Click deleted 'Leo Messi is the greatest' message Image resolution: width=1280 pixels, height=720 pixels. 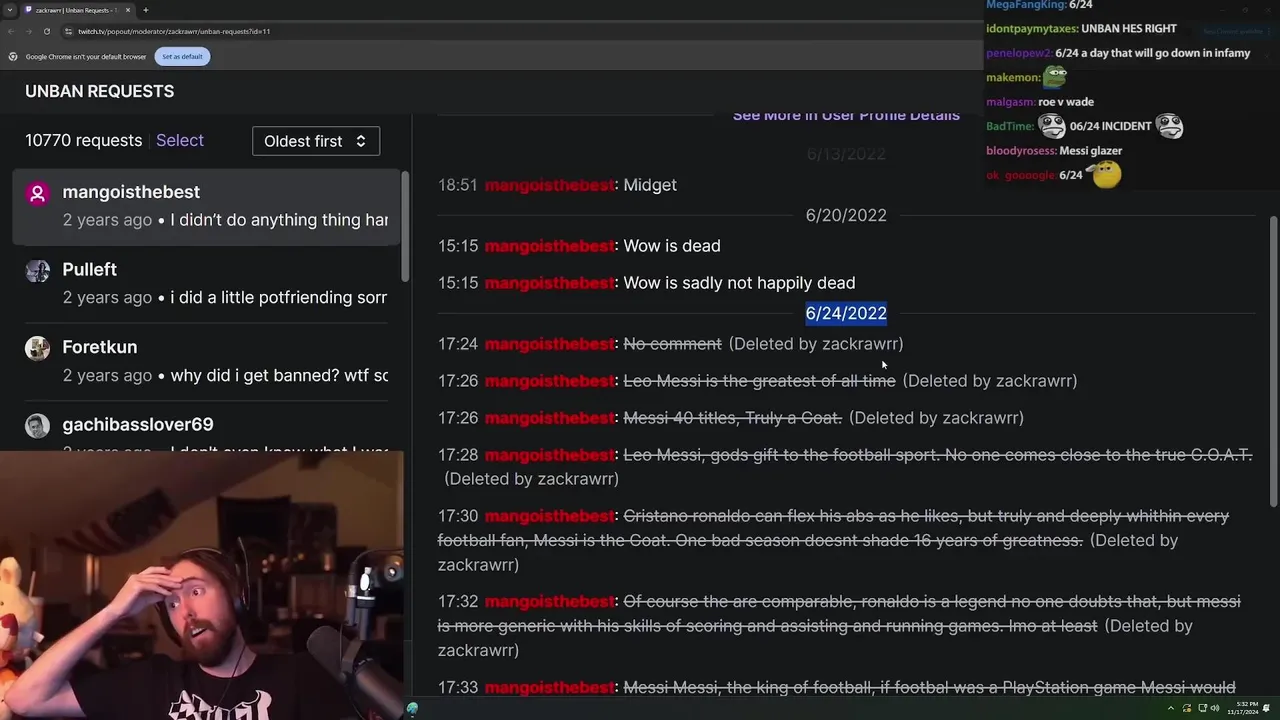coord(759,381)
